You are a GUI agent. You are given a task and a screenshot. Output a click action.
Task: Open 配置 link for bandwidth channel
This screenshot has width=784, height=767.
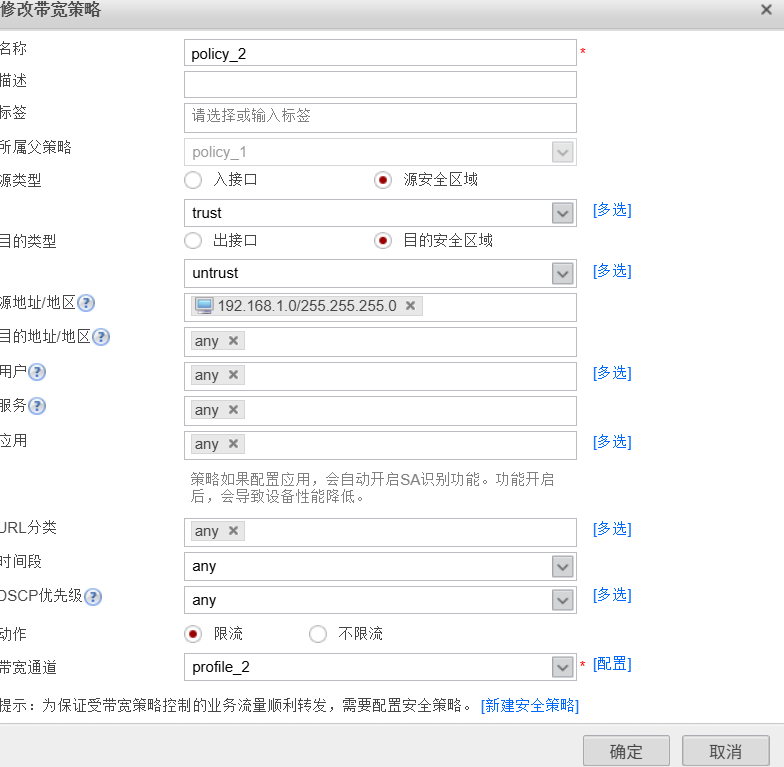point(612,664)
